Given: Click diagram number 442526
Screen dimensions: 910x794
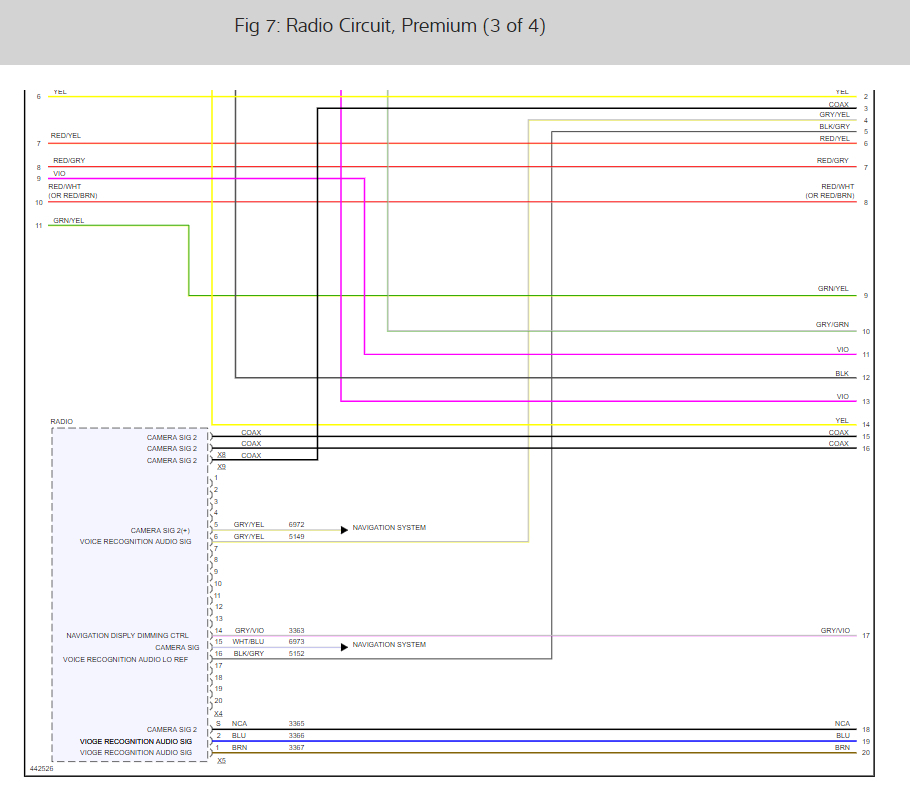Looking at the screenshot, I should pos(41,768).
